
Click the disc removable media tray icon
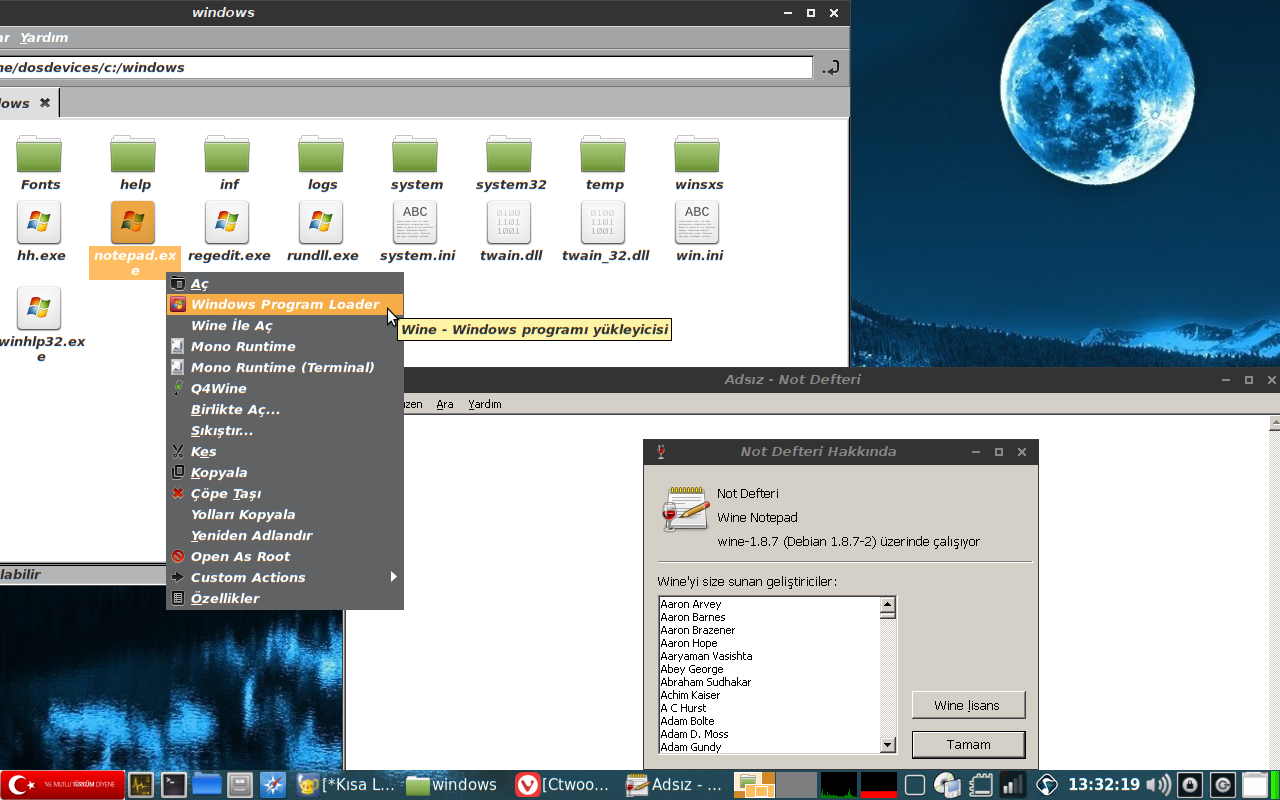click(946, 785)
